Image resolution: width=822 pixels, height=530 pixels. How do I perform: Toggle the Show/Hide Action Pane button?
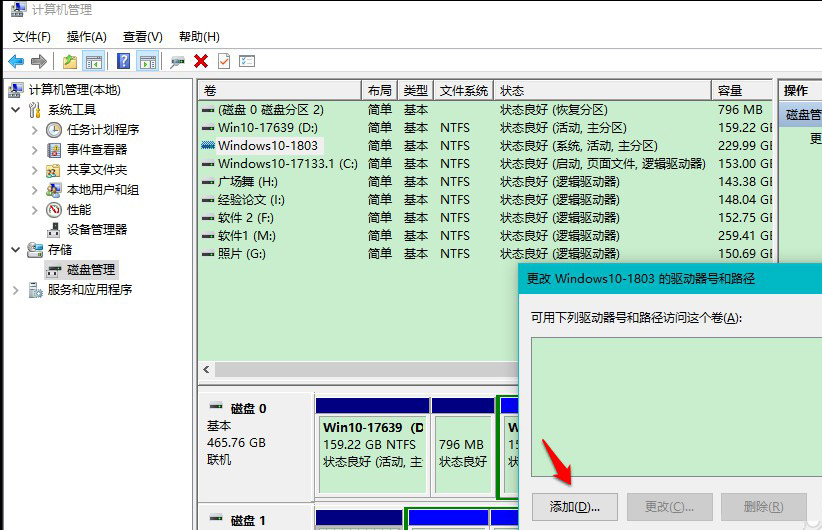(147, 61)
